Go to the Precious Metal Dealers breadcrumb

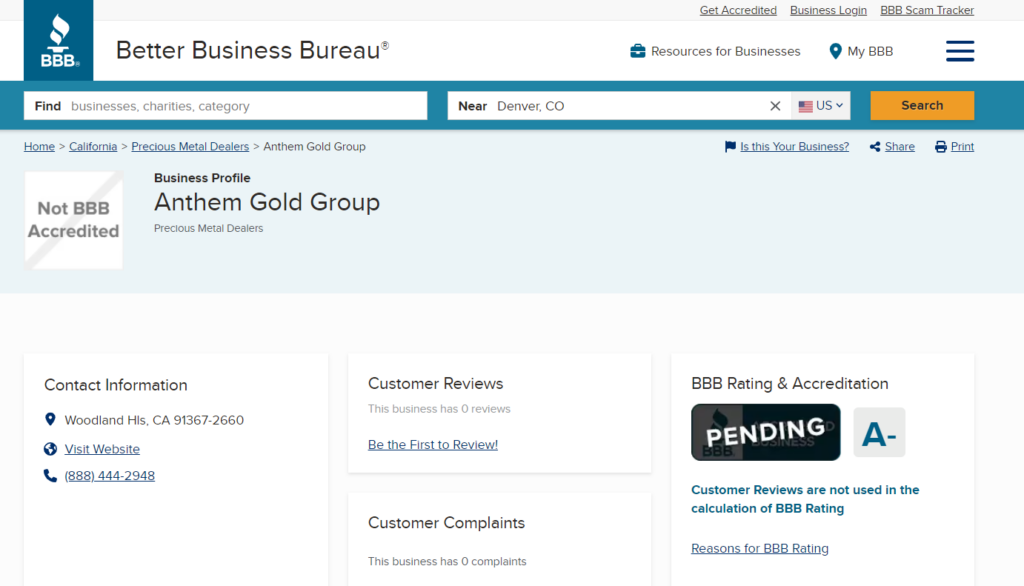tap(190, 146)
